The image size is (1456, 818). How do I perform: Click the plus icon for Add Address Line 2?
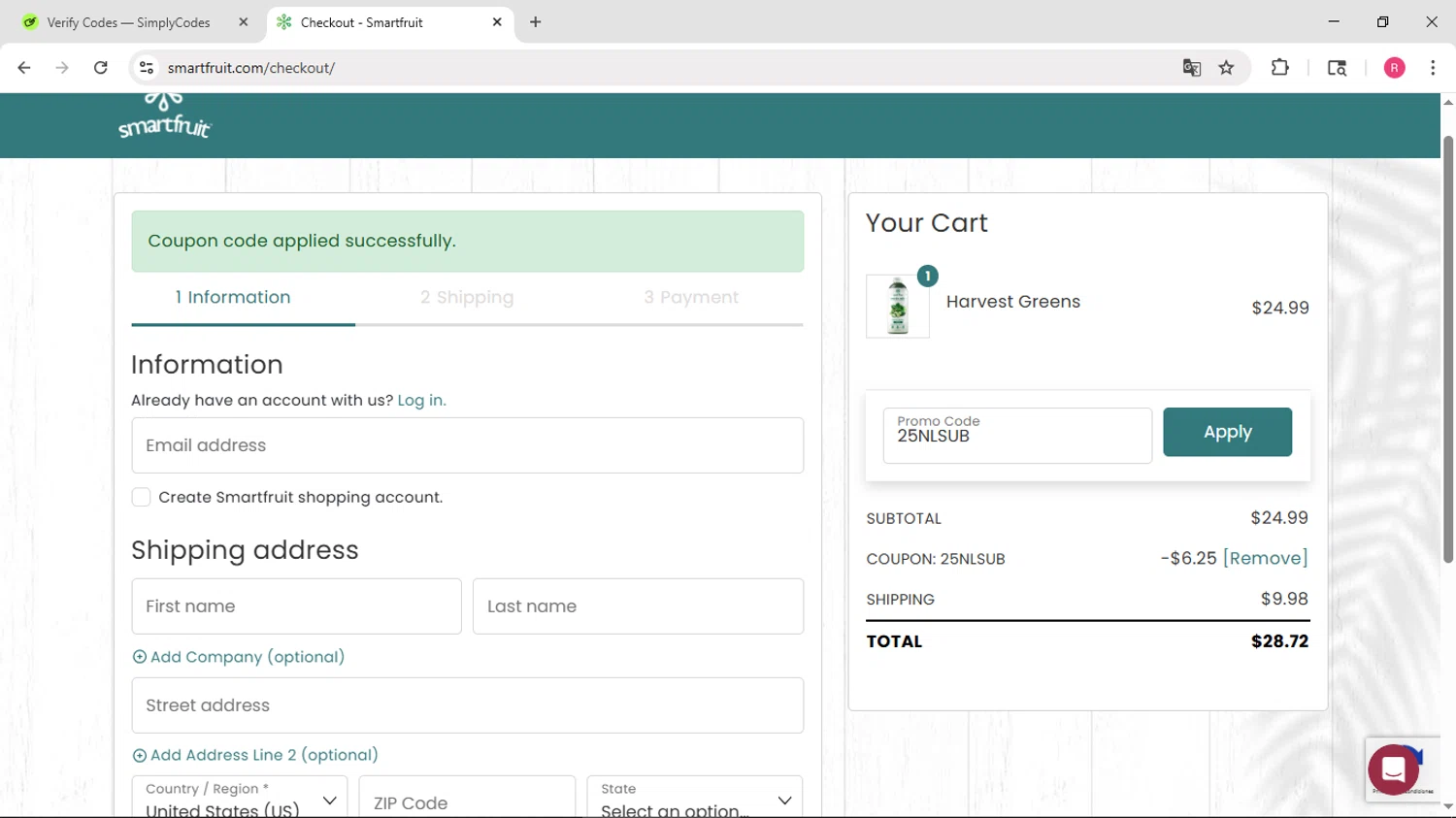point(140,755)
